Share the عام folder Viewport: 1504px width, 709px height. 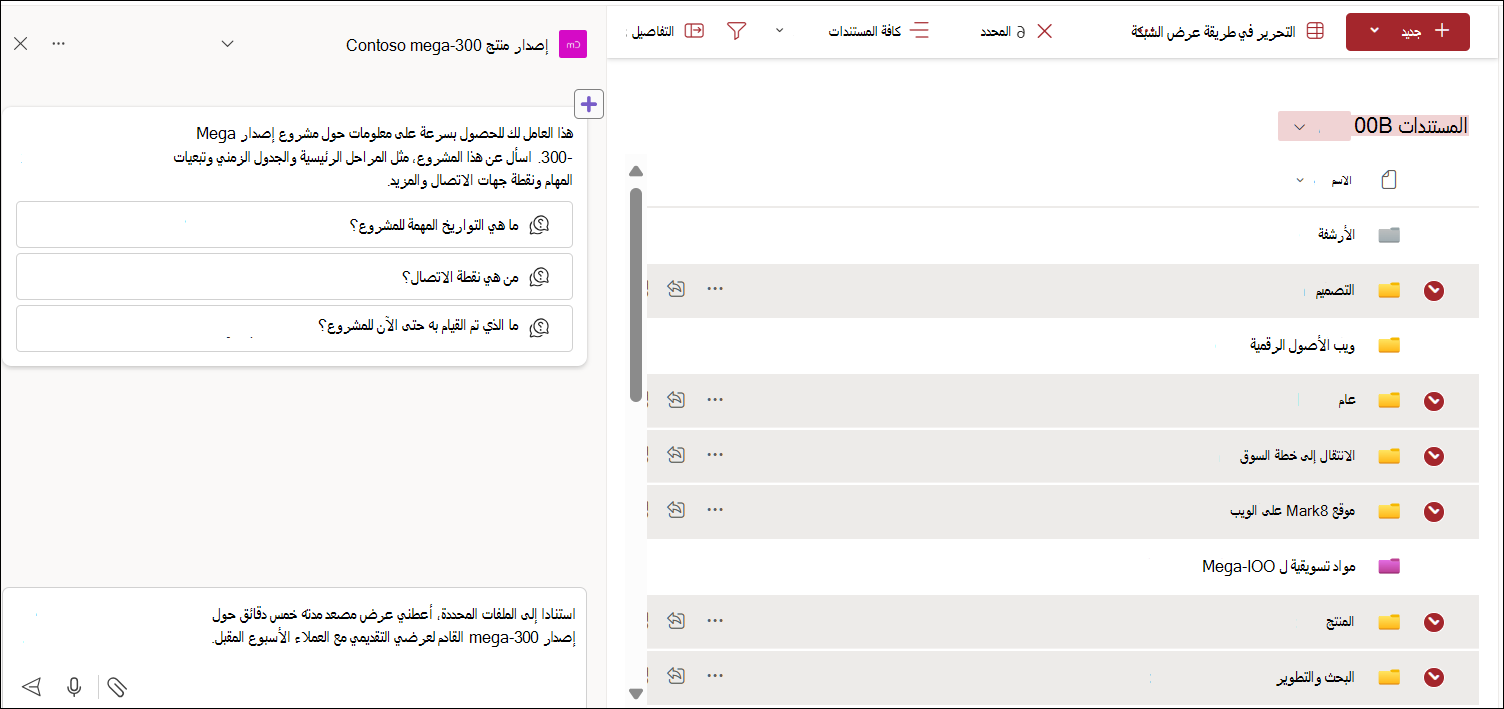pos(676,399)
